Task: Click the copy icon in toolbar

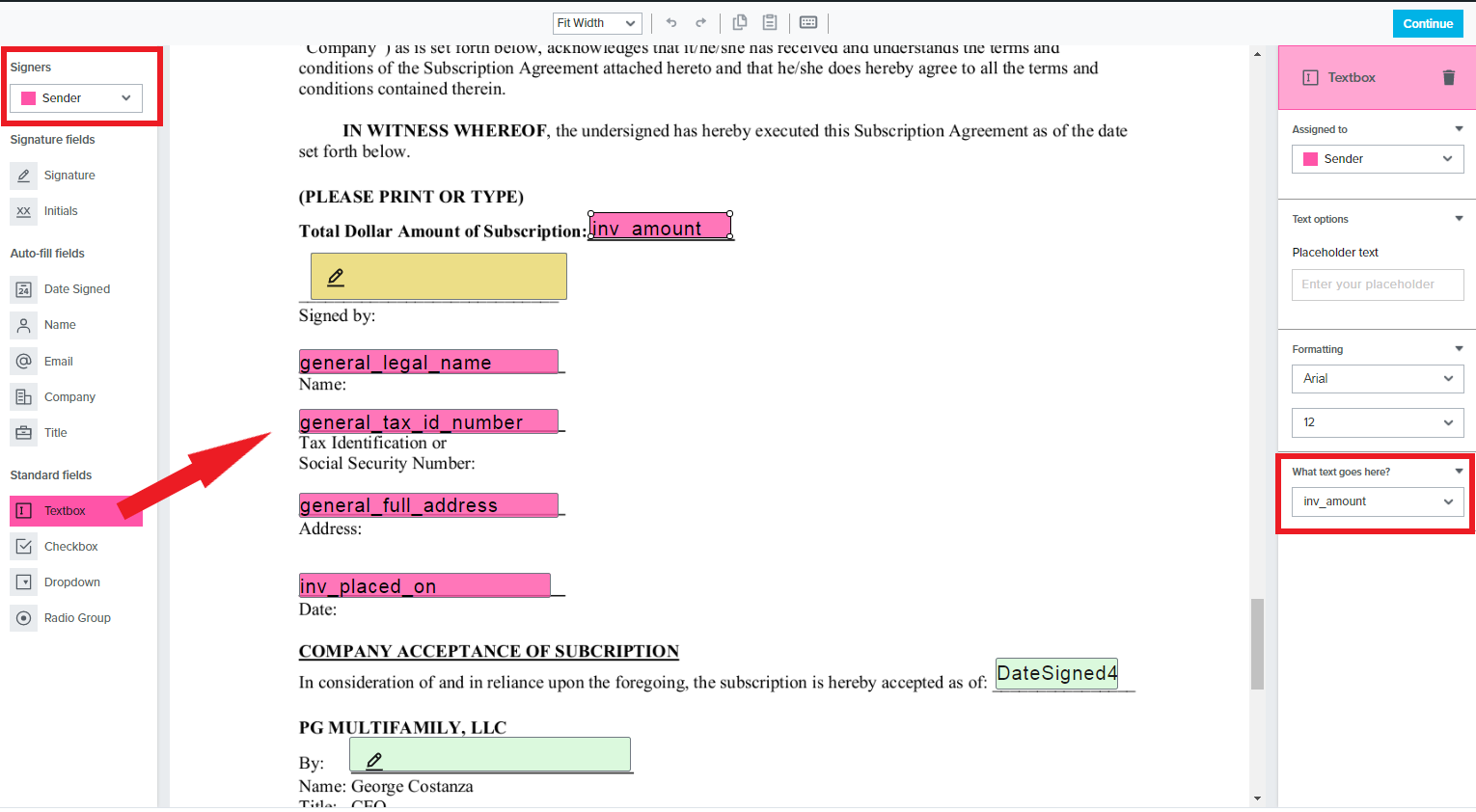Action: click(x=740, y=23)
